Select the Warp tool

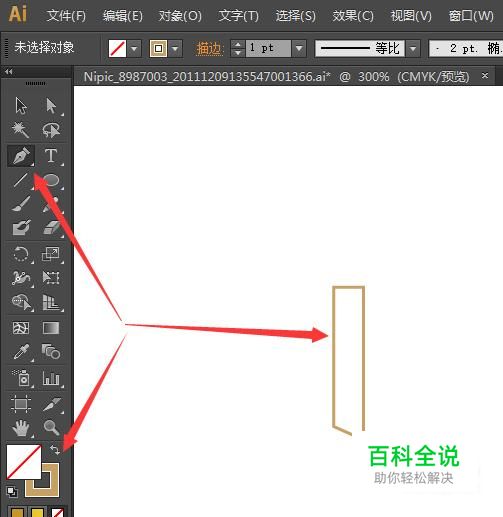21,278
